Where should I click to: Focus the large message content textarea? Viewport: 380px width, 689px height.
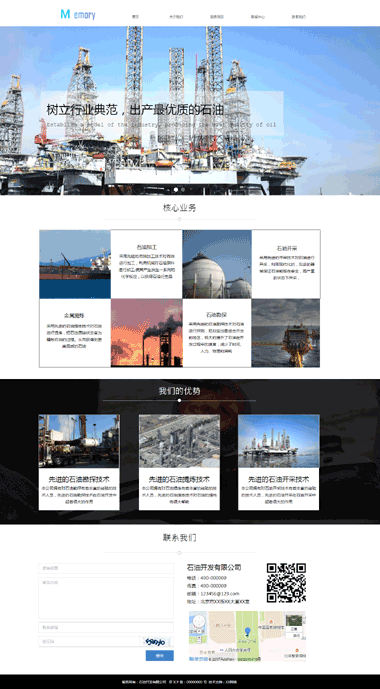(x=106, y=598)
